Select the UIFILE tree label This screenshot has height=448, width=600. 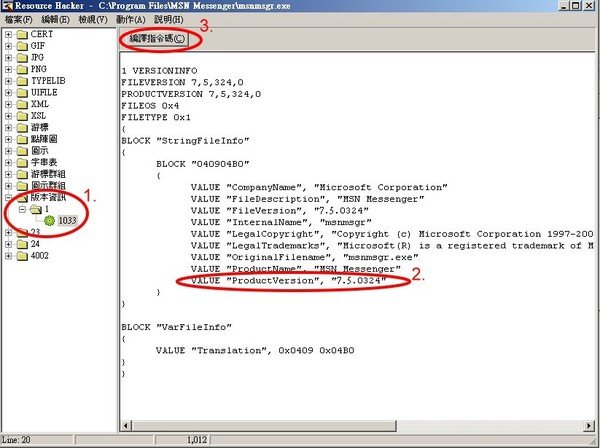tap(44, 93)
